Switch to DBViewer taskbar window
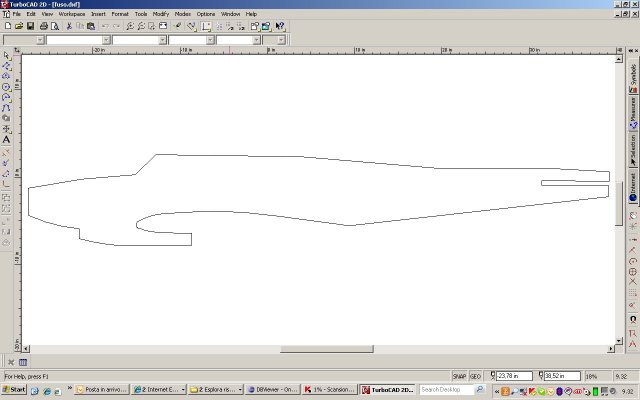 [270, 389]
